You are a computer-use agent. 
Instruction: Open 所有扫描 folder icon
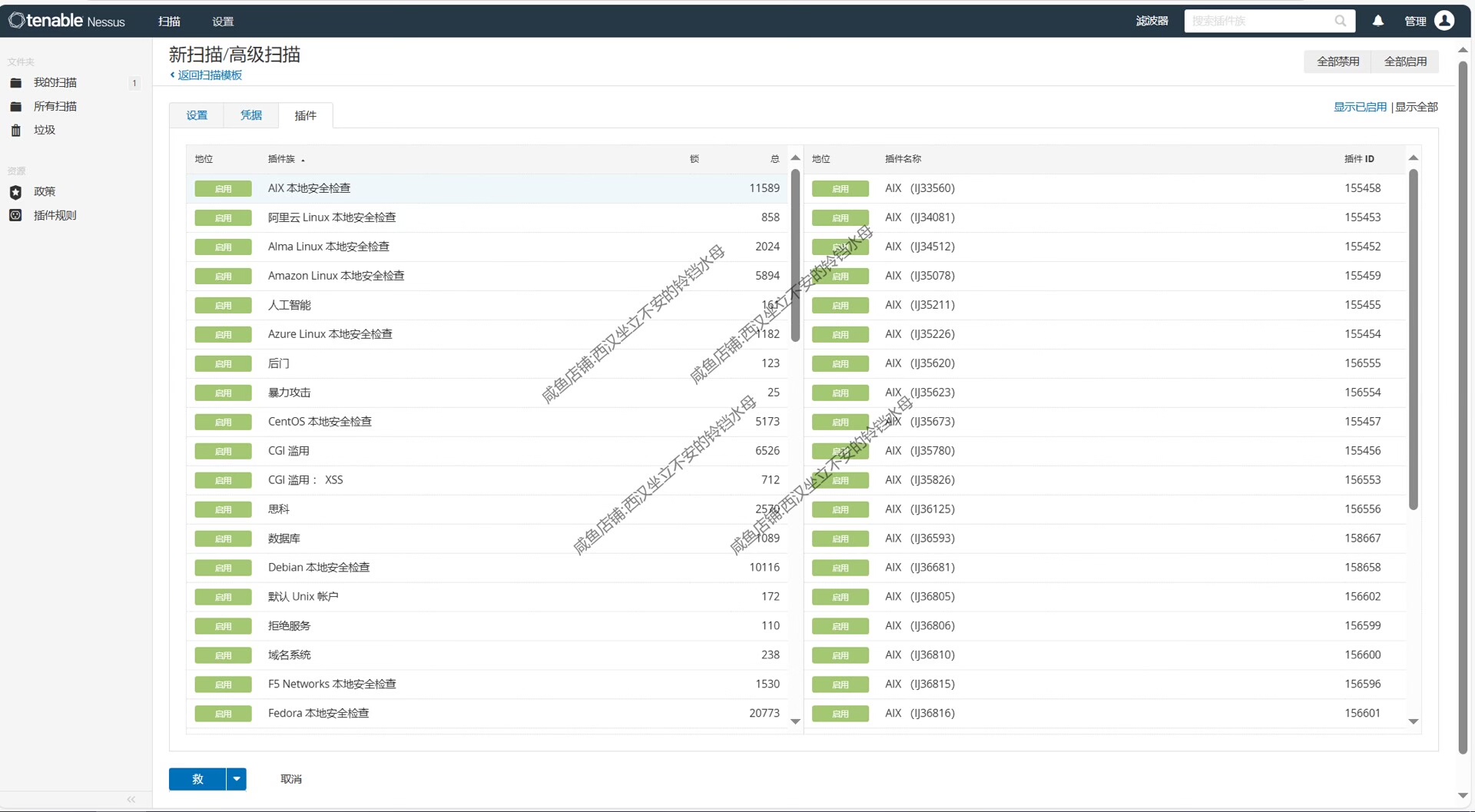point(15,107)
